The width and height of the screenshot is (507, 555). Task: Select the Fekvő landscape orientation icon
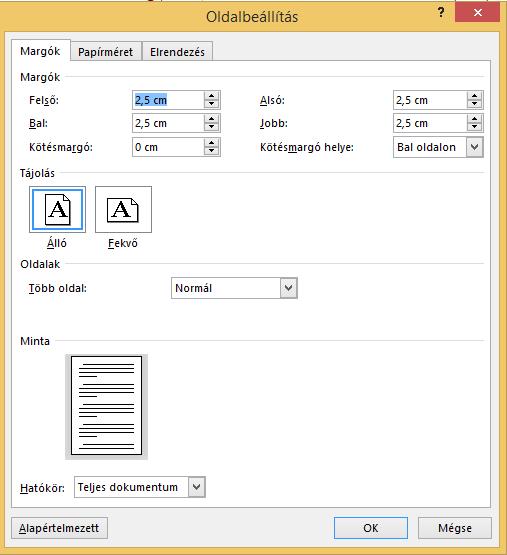coord(123,210)
